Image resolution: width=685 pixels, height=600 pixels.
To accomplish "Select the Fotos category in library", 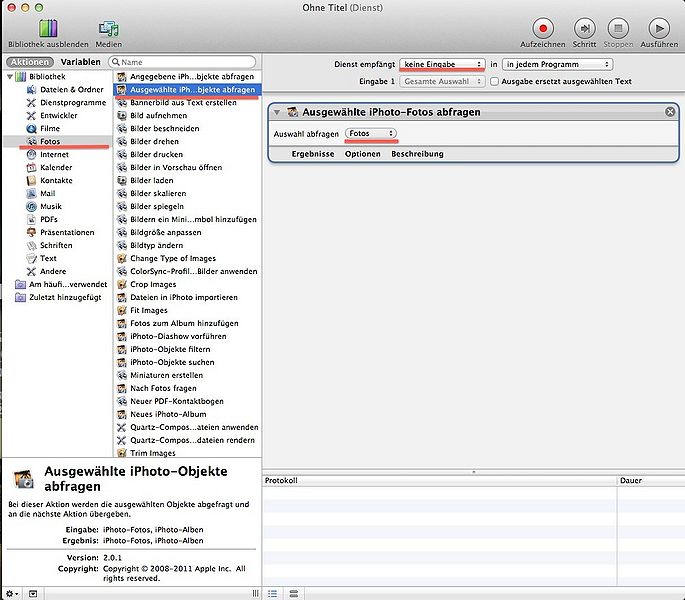I will tap(49, 142).
